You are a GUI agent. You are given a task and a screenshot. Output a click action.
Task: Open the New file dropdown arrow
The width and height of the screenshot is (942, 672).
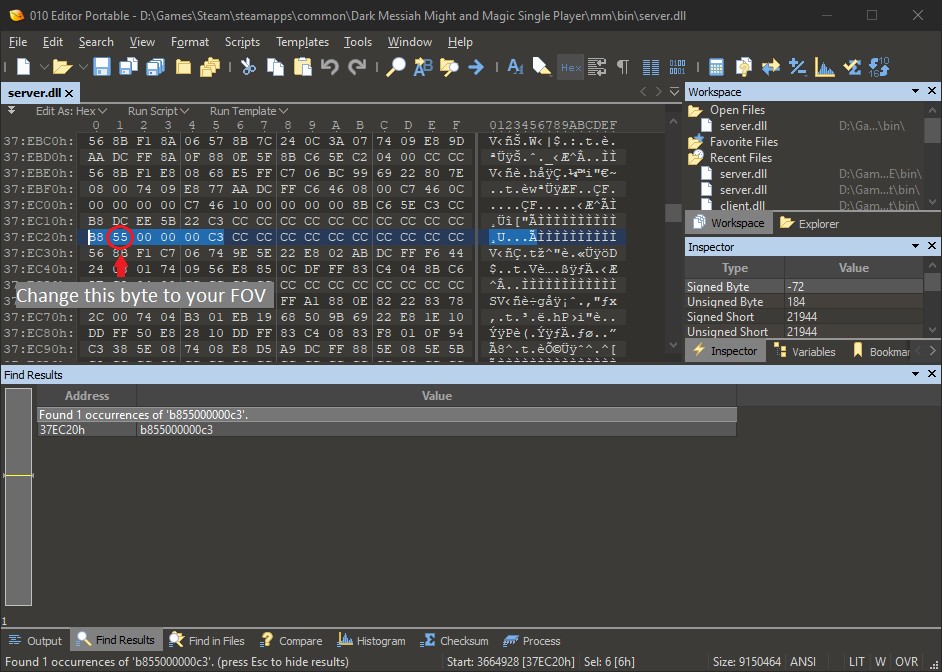[44, 67]
